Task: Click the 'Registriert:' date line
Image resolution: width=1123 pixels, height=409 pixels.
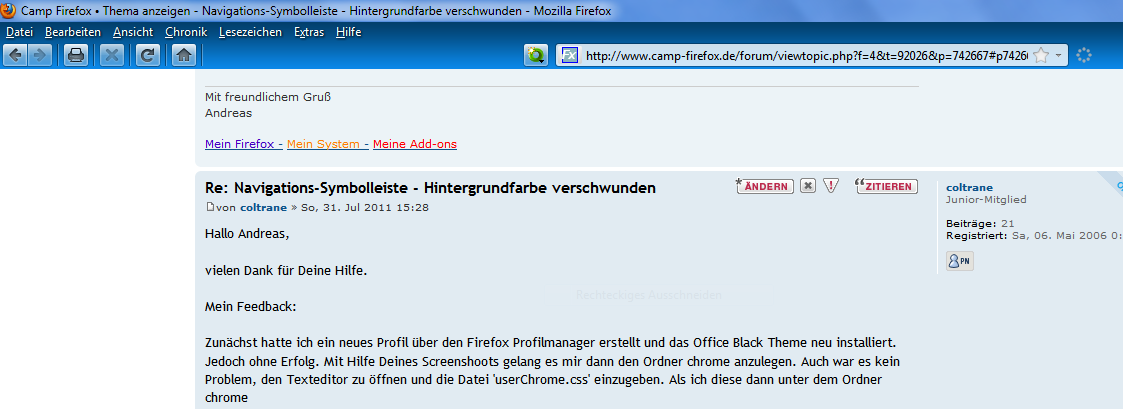Action: [1034, 235]
